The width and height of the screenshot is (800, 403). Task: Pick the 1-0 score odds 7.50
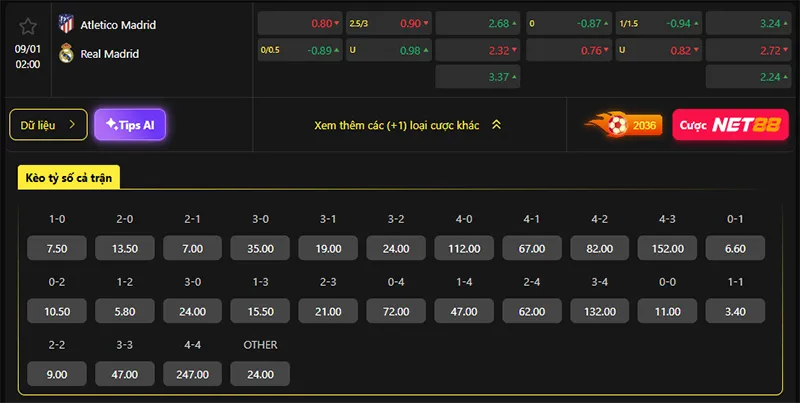[x=57, y=248]
